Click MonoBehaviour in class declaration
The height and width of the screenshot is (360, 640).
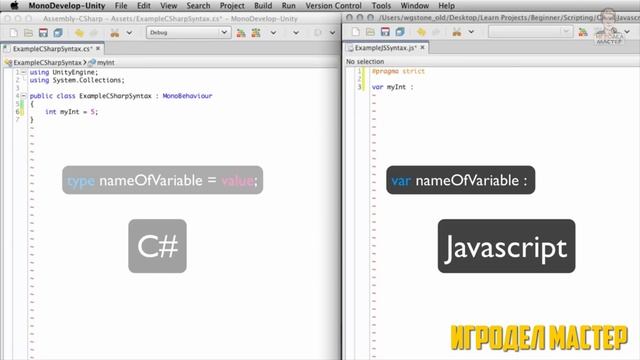[x=187, y=96]
